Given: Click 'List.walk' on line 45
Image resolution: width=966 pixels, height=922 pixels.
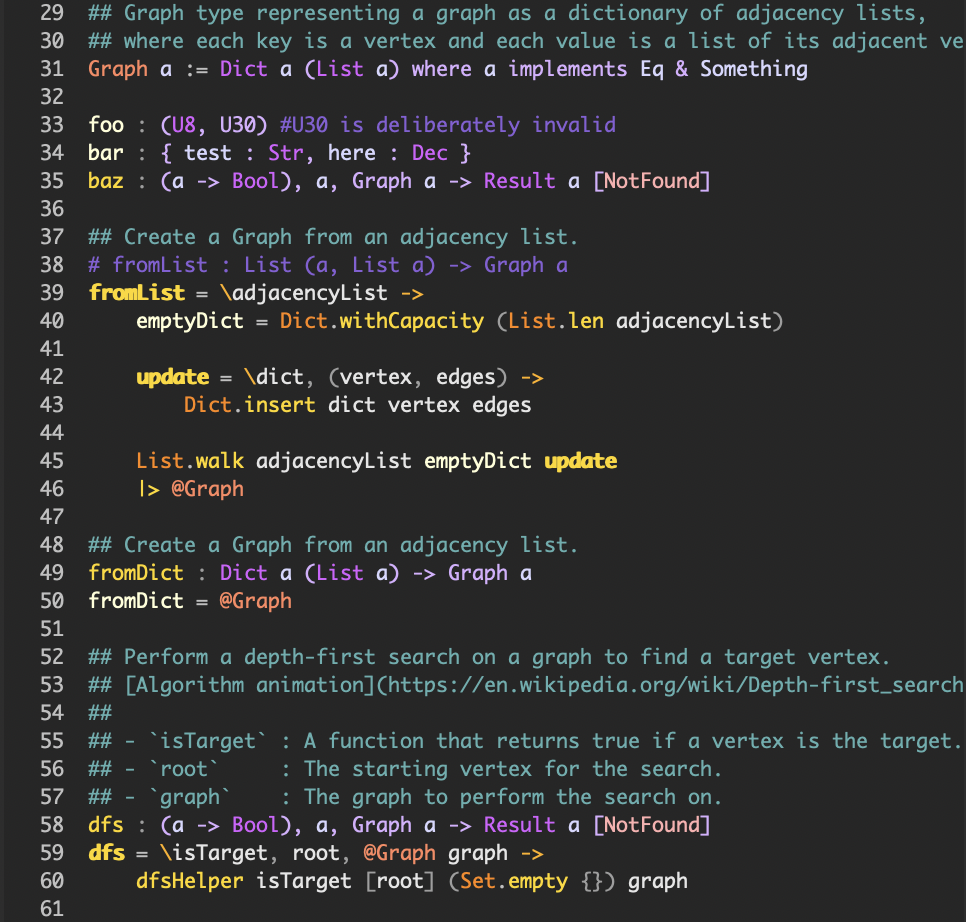Looking at the screenshot, I should (x=190, y=461).
